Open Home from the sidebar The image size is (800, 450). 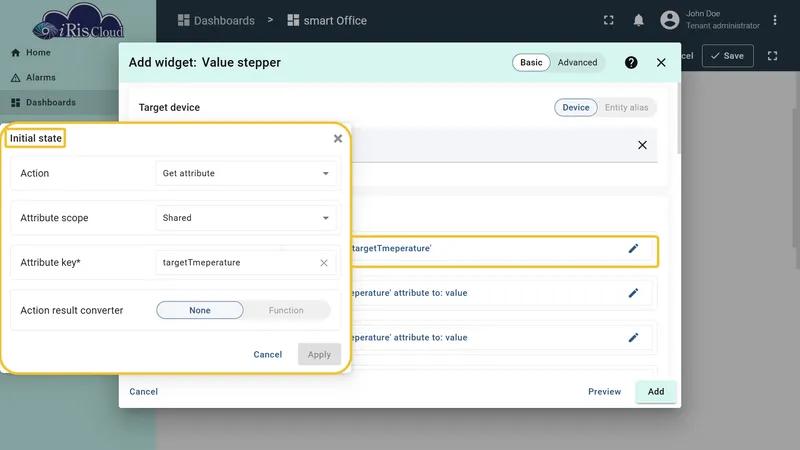(31, 53)
